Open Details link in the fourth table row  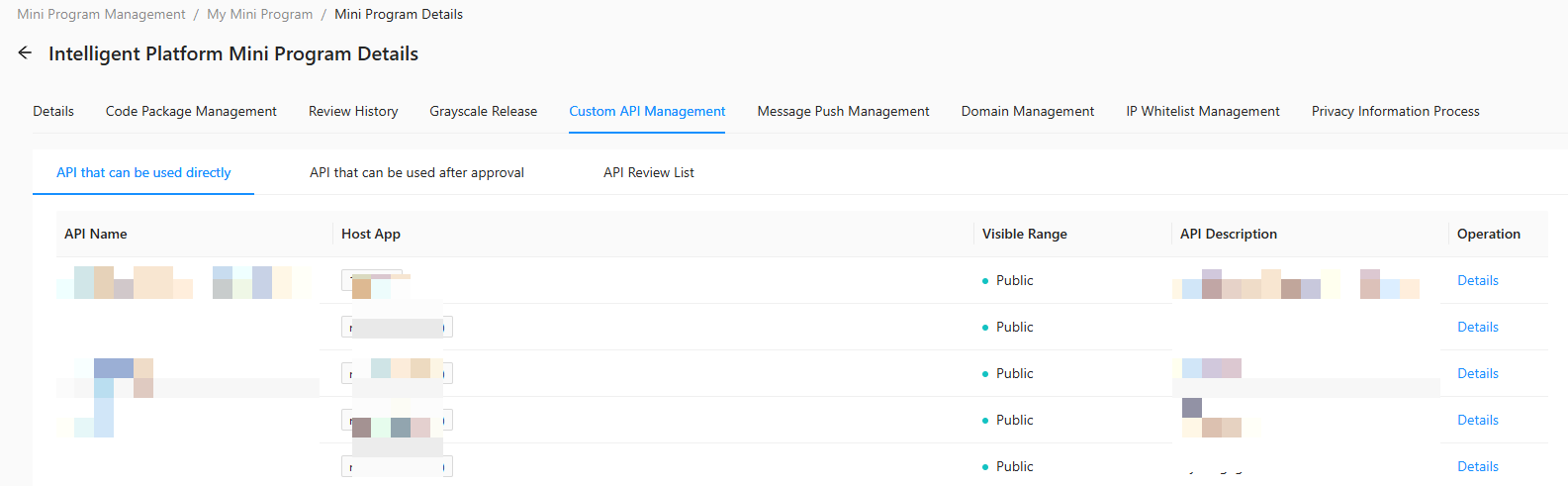coord(1478,420)
